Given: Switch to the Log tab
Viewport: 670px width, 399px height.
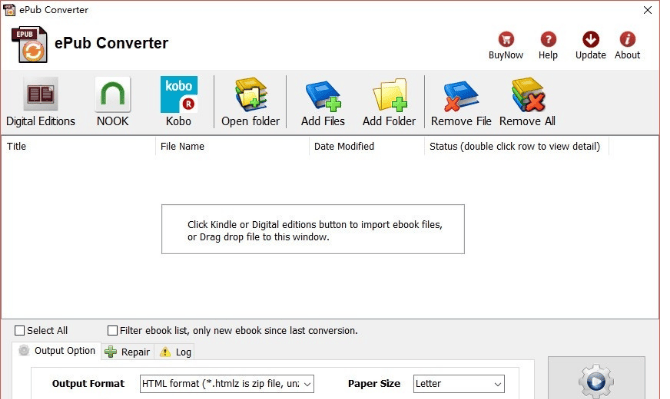Looking at the screenshot, I should (175, 352).
